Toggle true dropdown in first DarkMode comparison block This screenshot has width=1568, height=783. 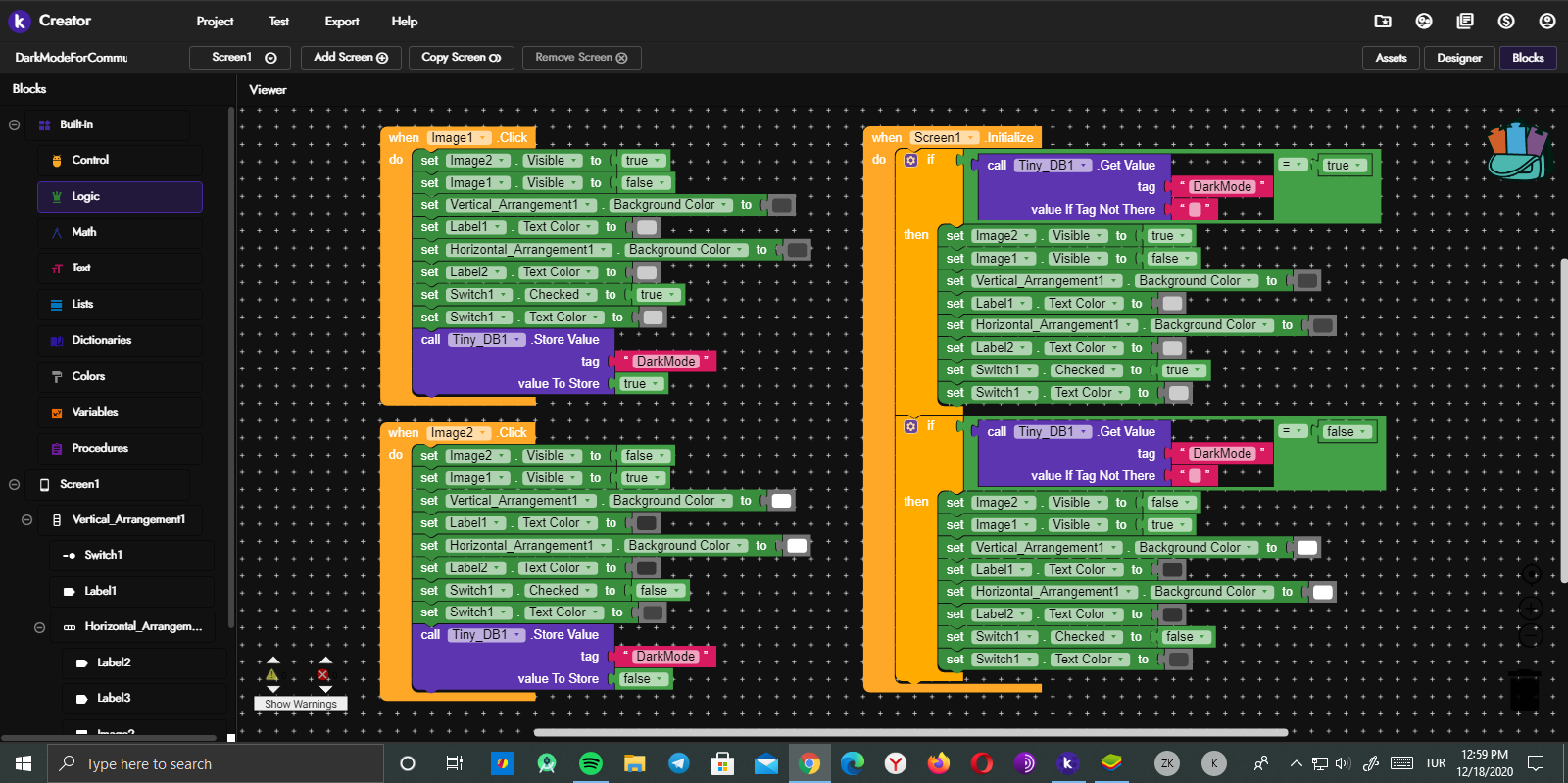point(1344,166)
